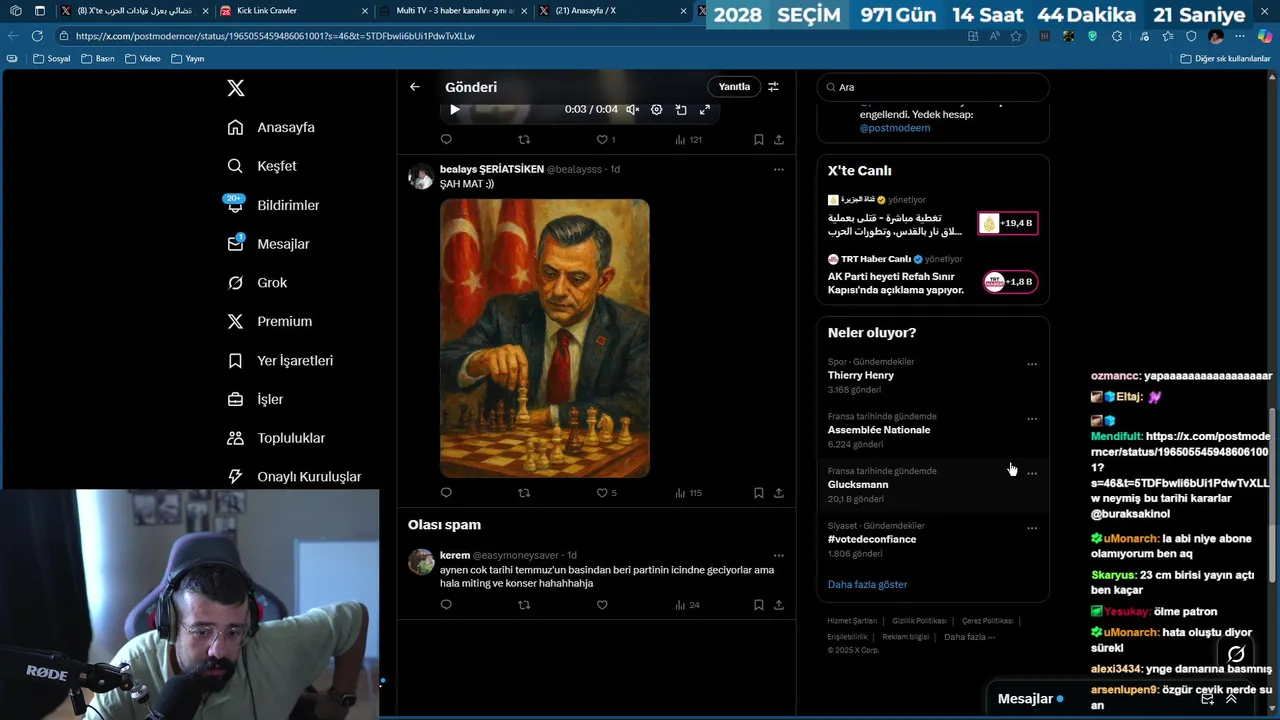Image resolution: width=1280 pixels, height=720 pixels.
Task: View analytics of ŞAH MAT post (115)
Action: click(689, 493)
